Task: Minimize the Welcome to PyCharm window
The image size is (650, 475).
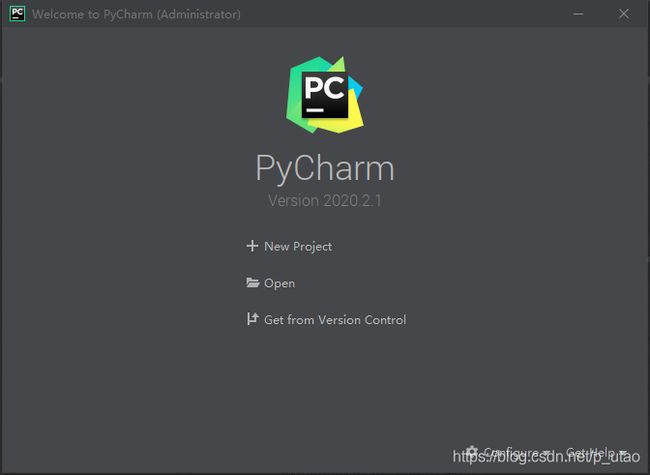Action: [578, 14]
